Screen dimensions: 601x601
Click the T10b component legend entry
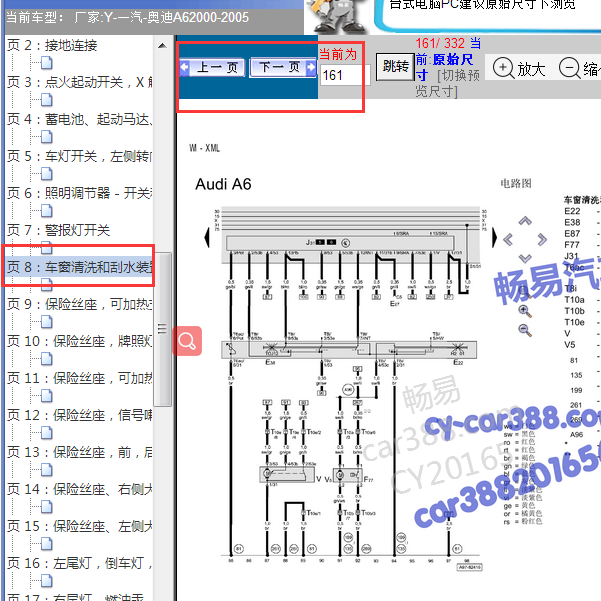pyautogui.click(x=574, y=311)
